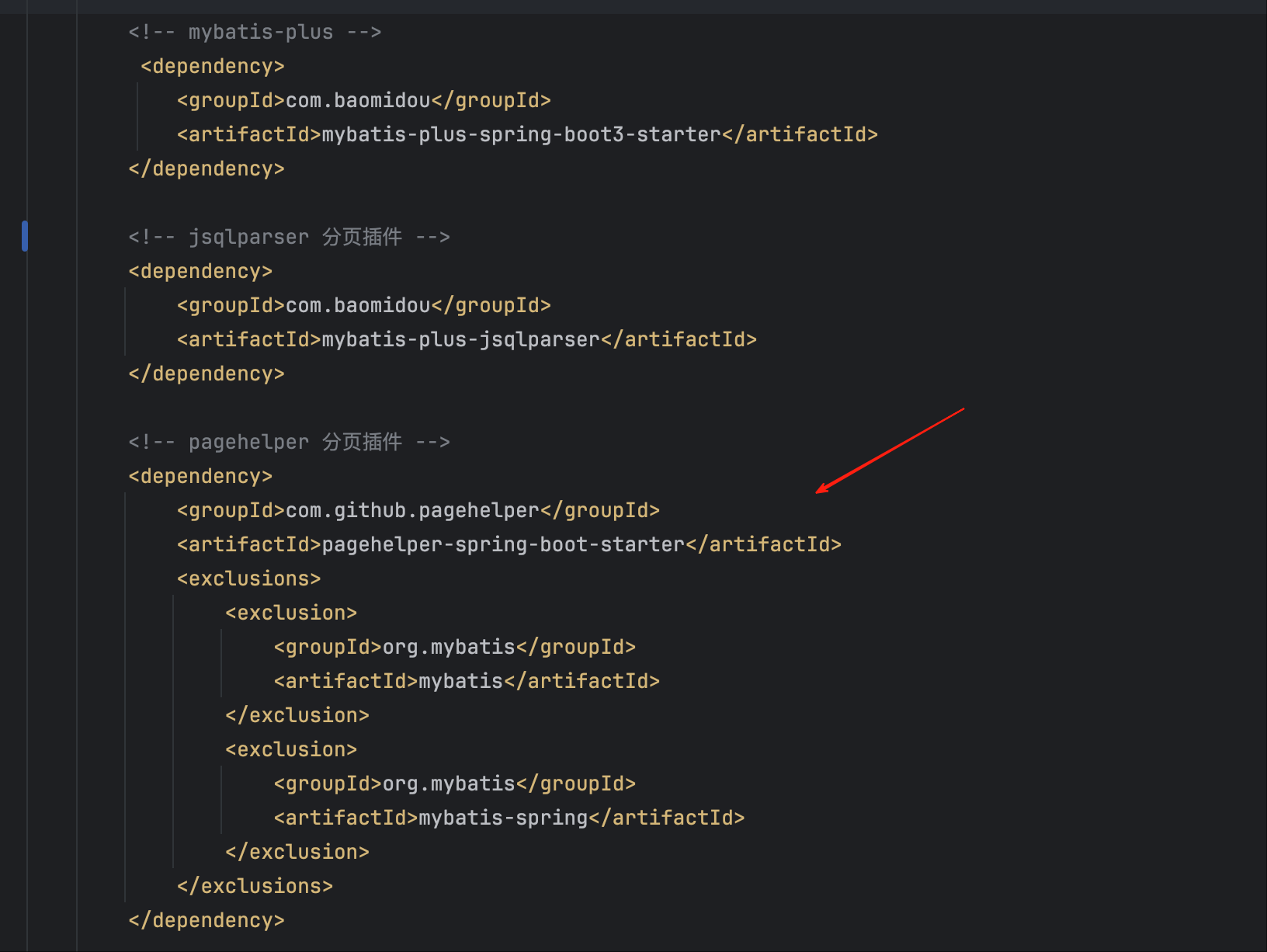1267x952 pixels.
Task: Click the mybatis-spring artifactId text
Action: [503, 818]
